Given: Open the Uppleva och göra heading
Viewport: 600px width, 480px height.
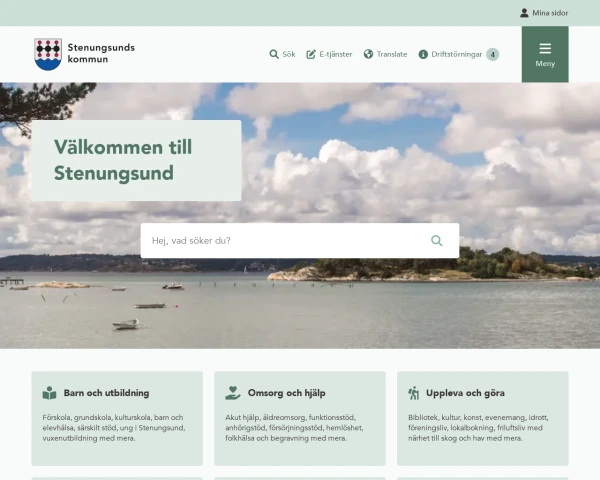Looking at the screenshot, I should pos(465,393).
